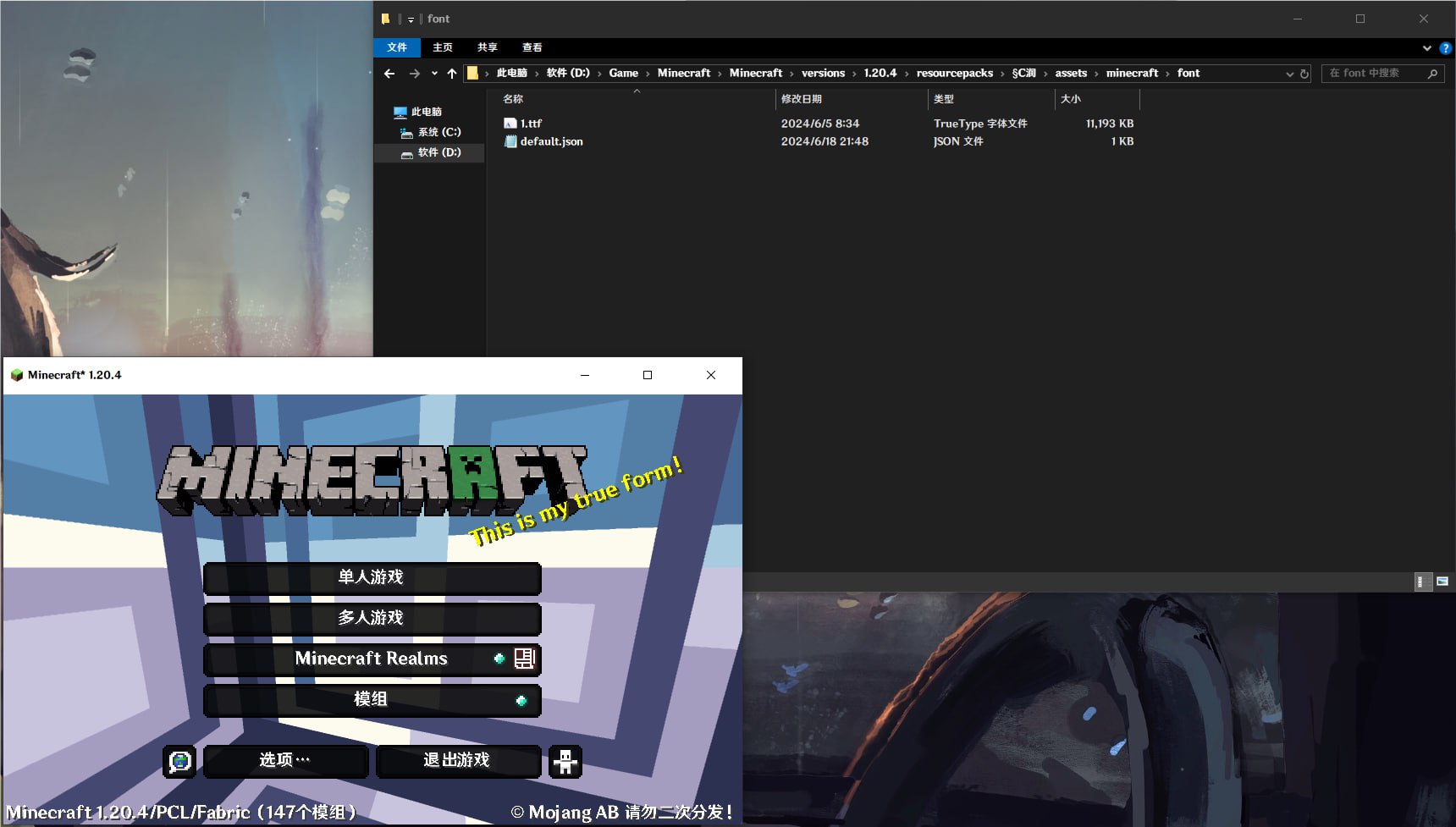Viewport: 1456px width, 827px height.
Task: Select the default.json file
Action: point(551,141)
